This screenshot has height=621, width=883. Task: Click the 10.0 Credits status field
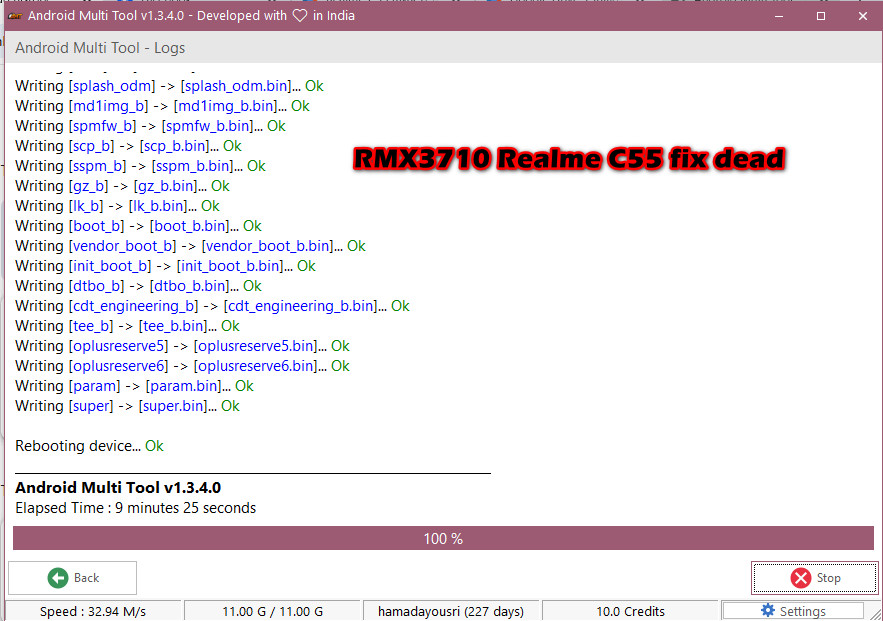[x=631, y=611]
